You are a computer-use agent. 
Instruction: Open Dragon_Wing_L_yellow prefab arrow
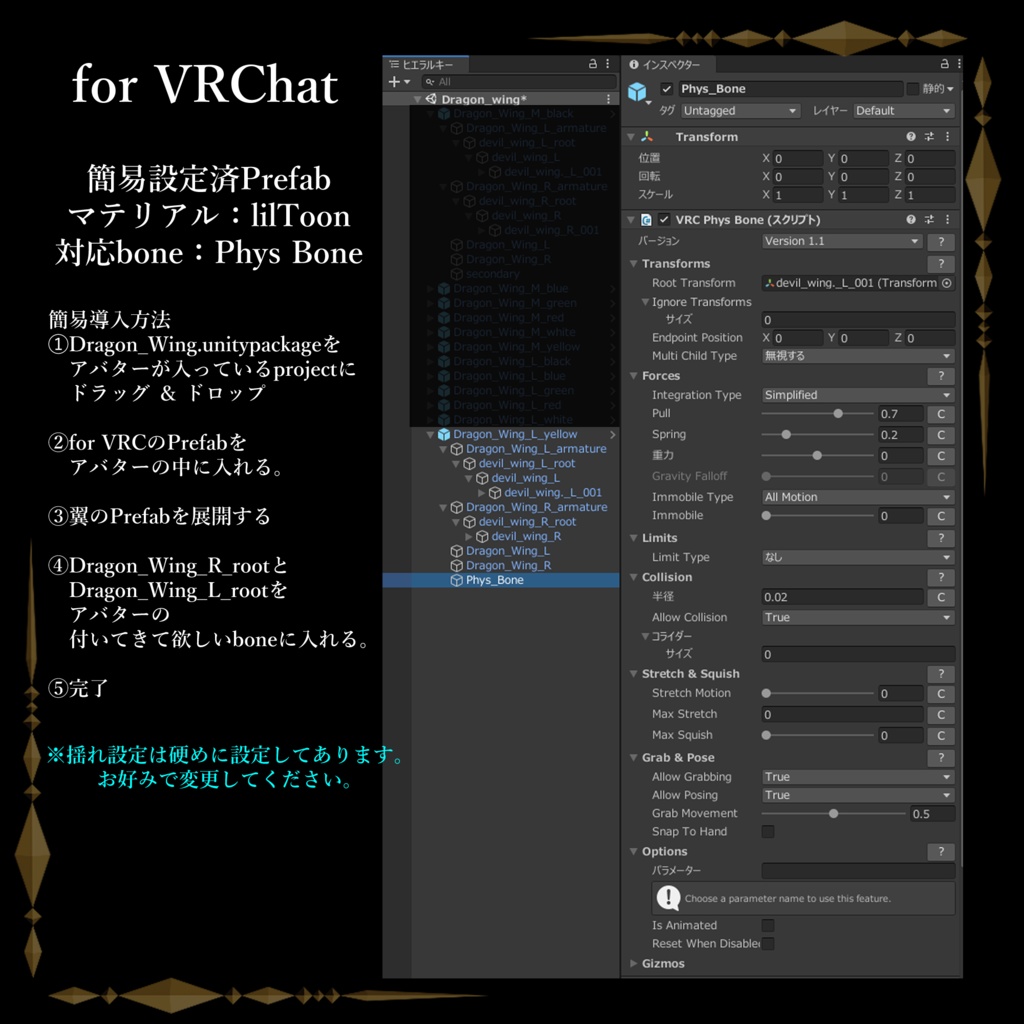coord(613,434)
